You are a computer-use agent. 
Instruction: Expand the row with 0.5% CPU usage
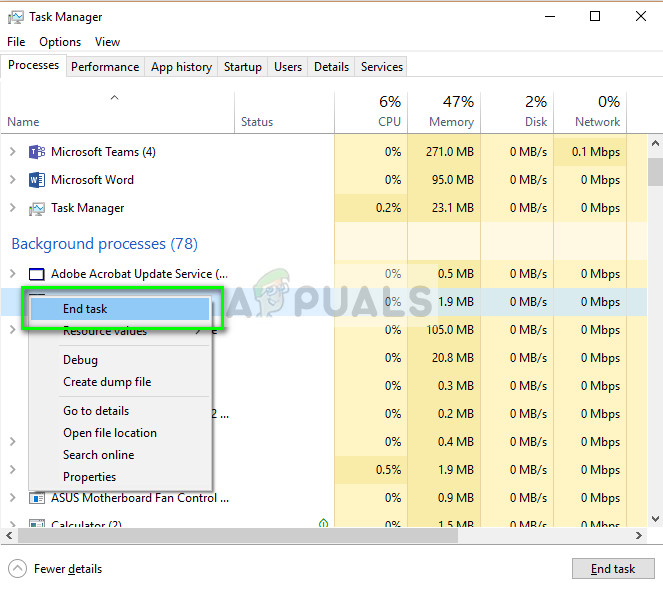click(13, 469)
